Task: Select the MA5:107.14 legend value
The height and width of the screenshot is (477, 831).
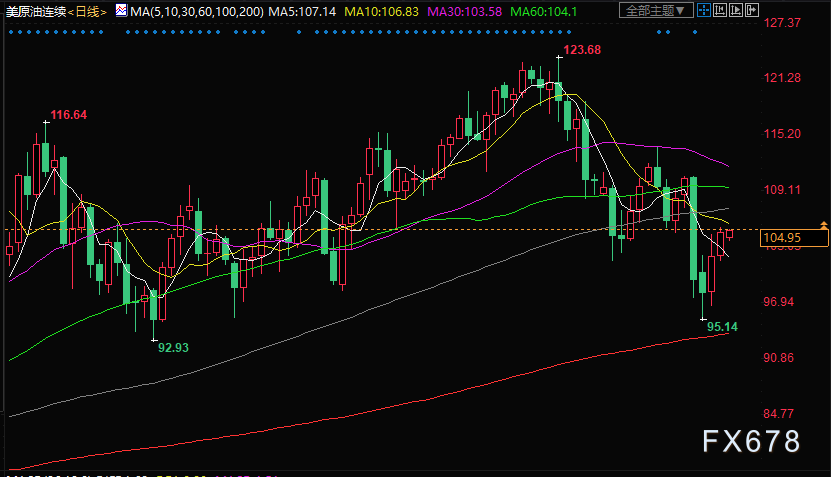Action: pos(302,12)
